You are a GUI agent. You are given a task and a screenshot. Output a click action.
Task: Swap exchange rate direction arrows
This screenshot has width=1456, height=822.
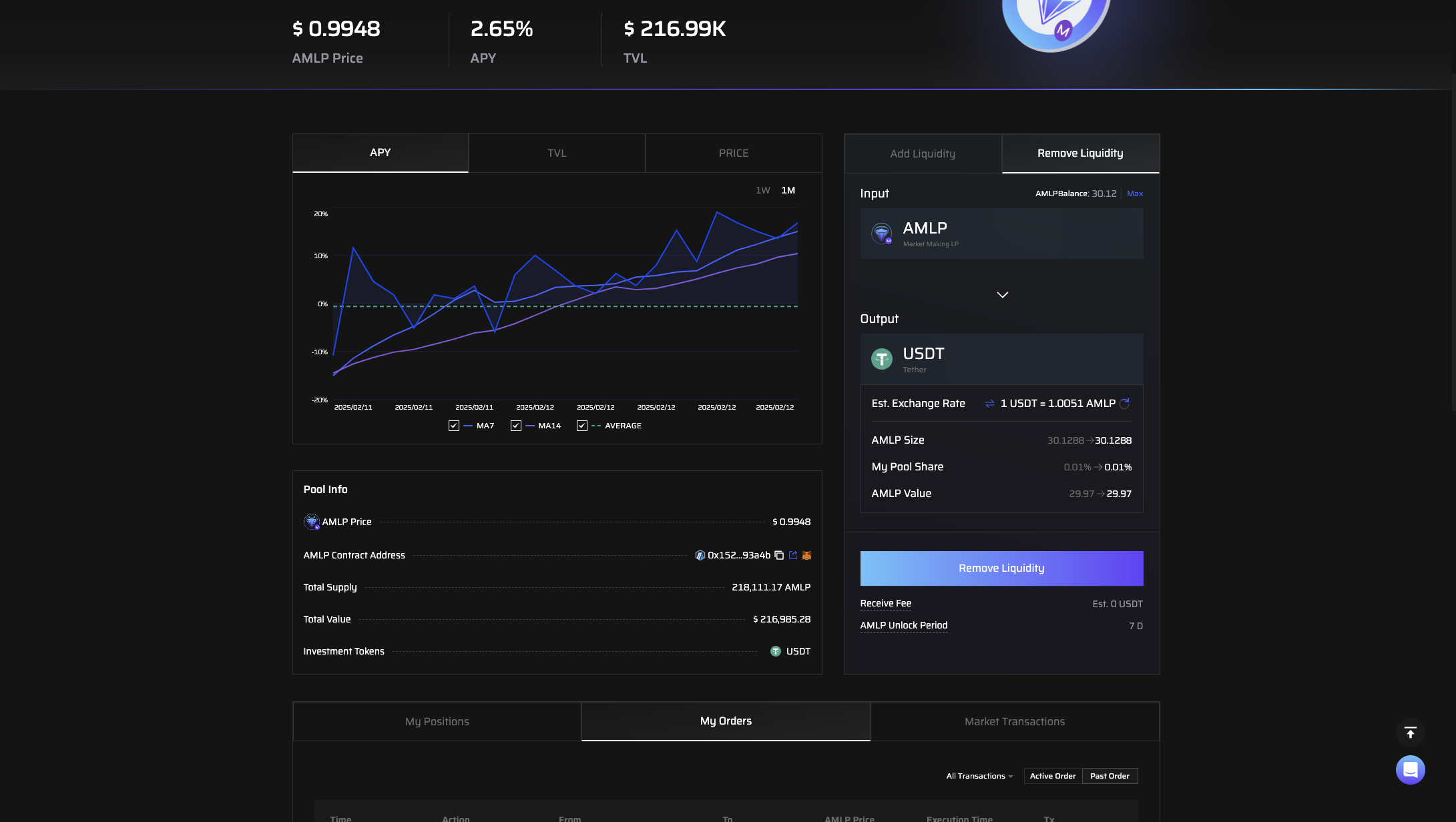pos(990,404)
